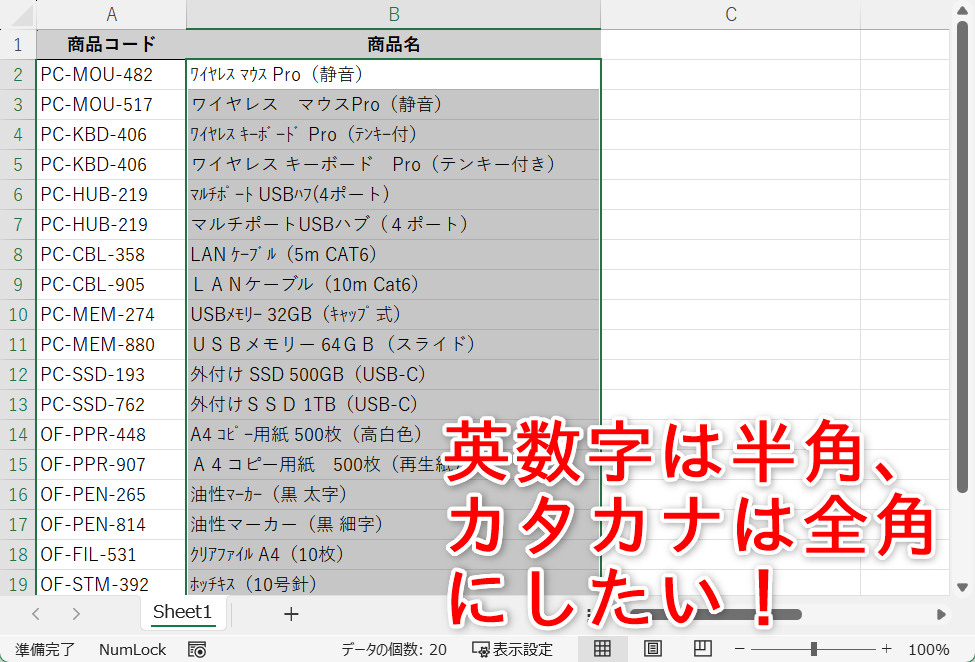Viewport: 975px width, 662px height.
Task: Click the 準備完了 status area
Action: 45,648
